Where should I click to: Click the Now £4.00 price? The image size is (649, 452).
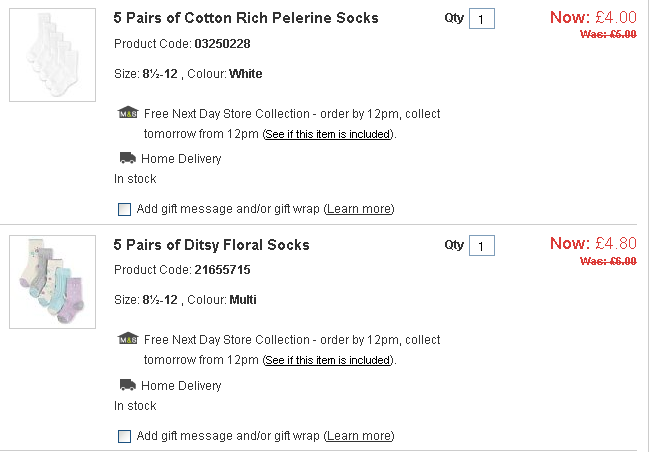(593, 17)
